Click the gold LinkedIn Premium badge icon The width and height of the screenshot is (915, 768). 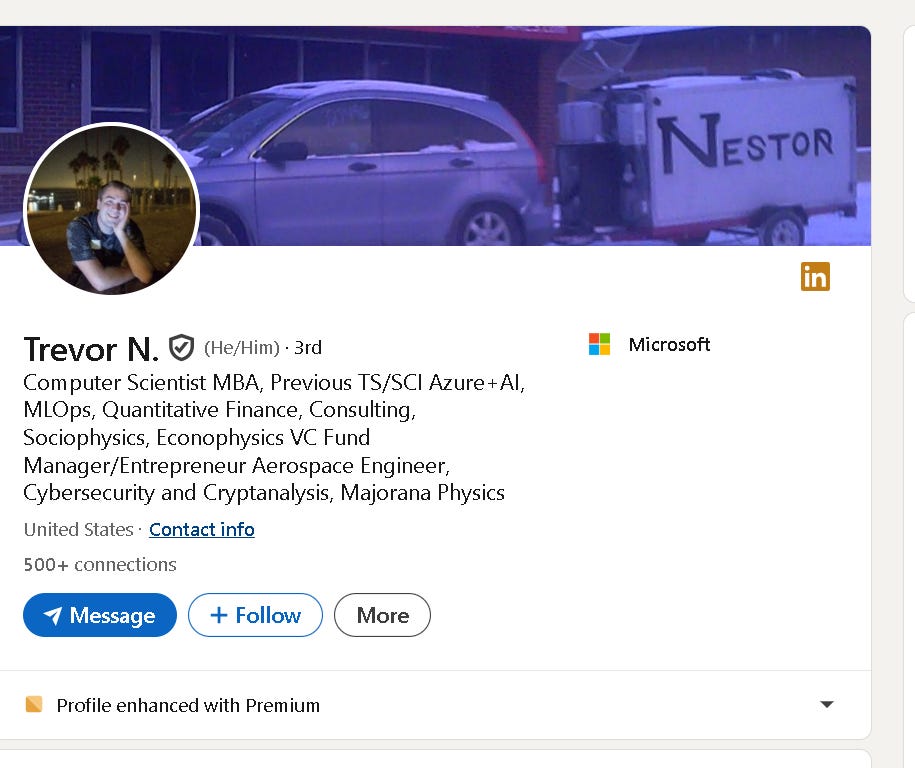815,276
